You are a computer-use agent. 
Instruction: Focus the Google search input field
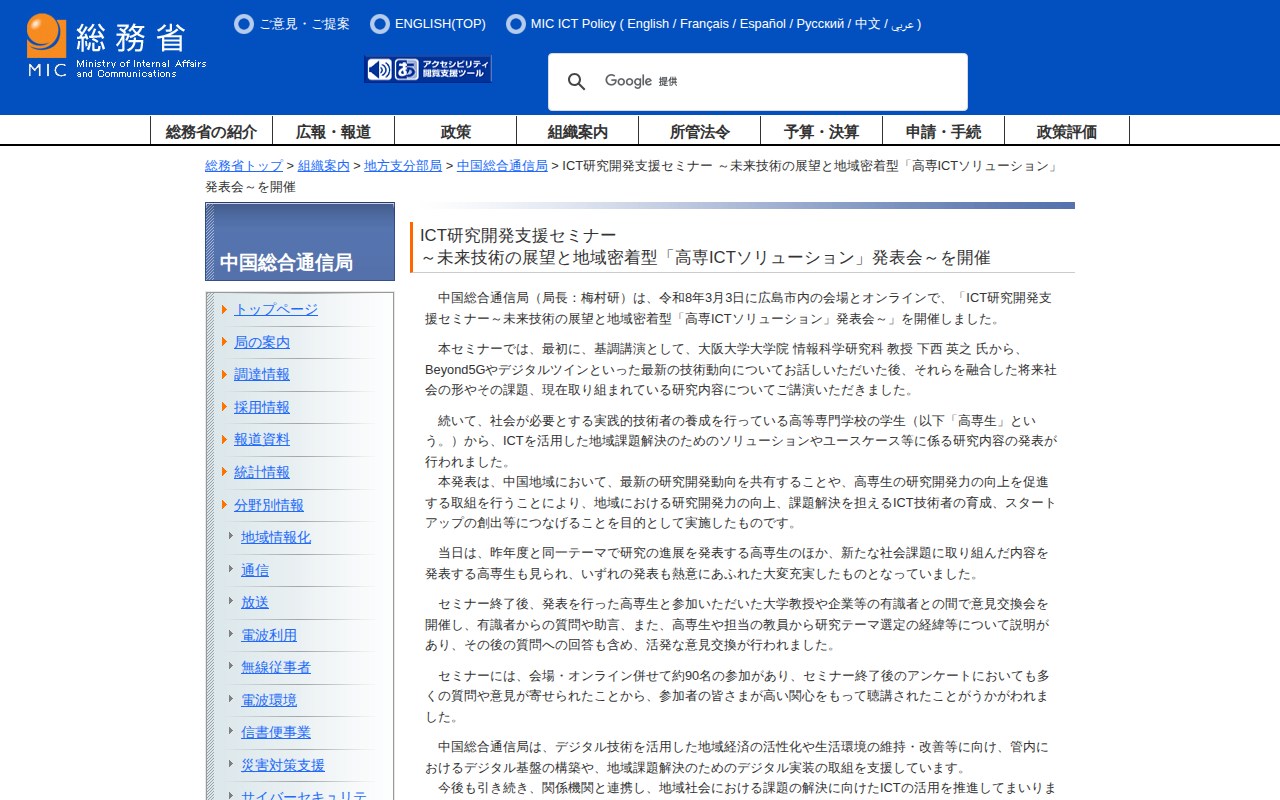[x=780, y=82]
